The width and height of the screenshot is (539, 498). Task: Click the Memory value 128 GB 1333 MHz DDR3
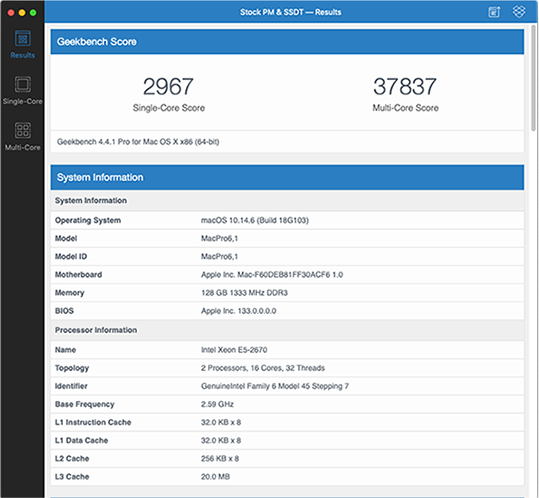[x=244, y=293]
